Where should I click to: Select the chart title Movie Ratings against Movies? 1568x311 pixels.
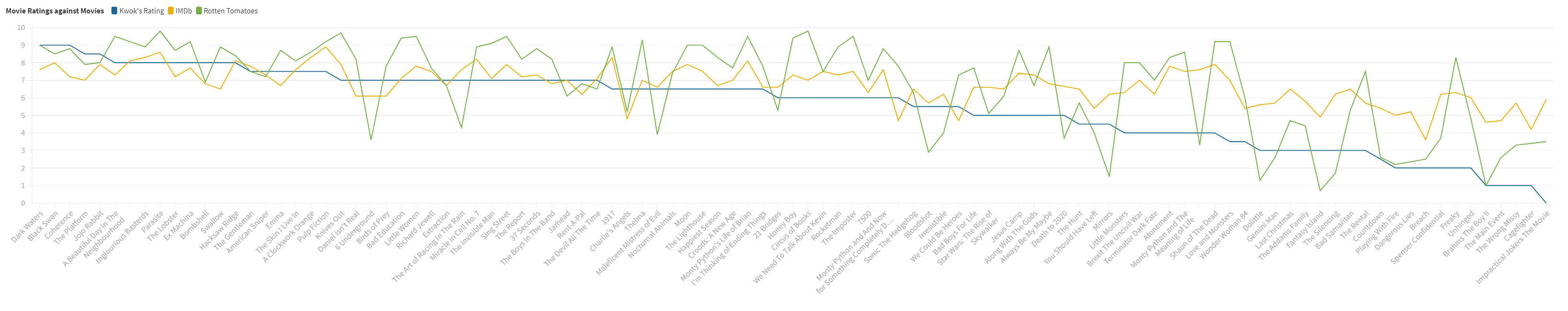pos(55,11)
